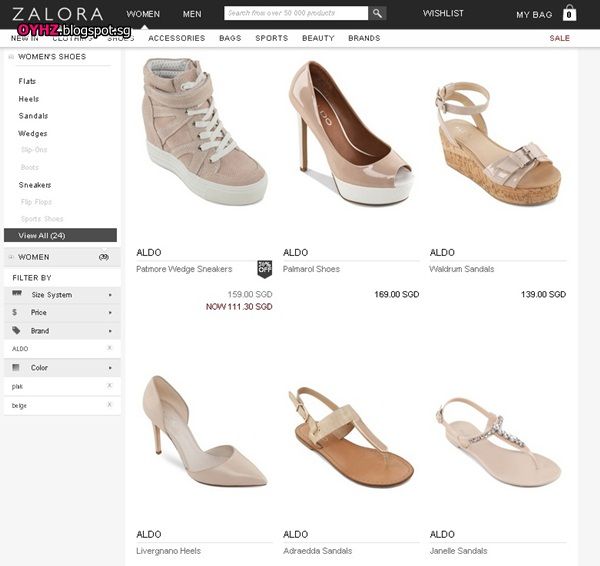Click the Color swatch icon
600x566 pixels.
pyautogui.click(x=16, y=367)
